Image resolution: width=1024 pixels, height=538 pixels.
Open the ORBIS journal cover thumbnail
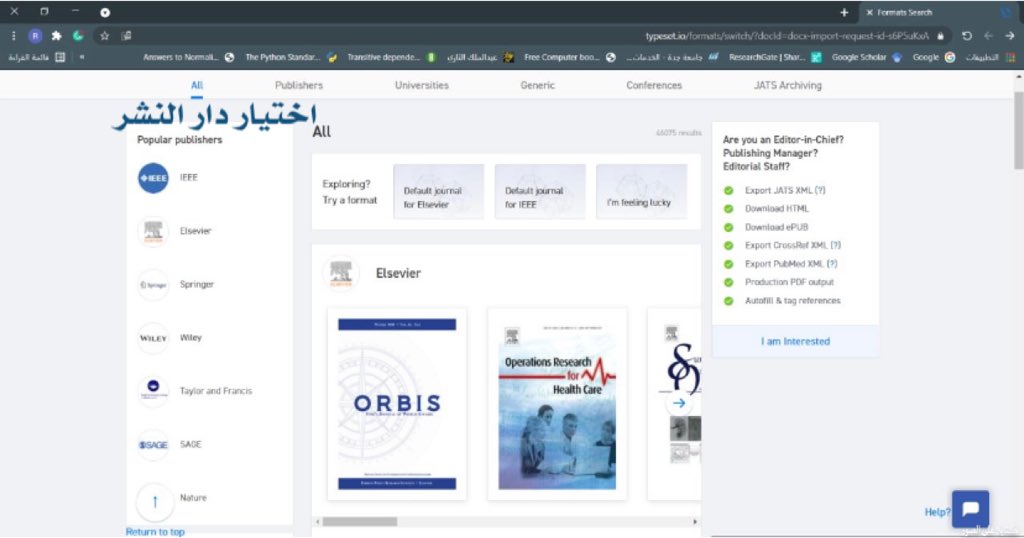(397, 404)
